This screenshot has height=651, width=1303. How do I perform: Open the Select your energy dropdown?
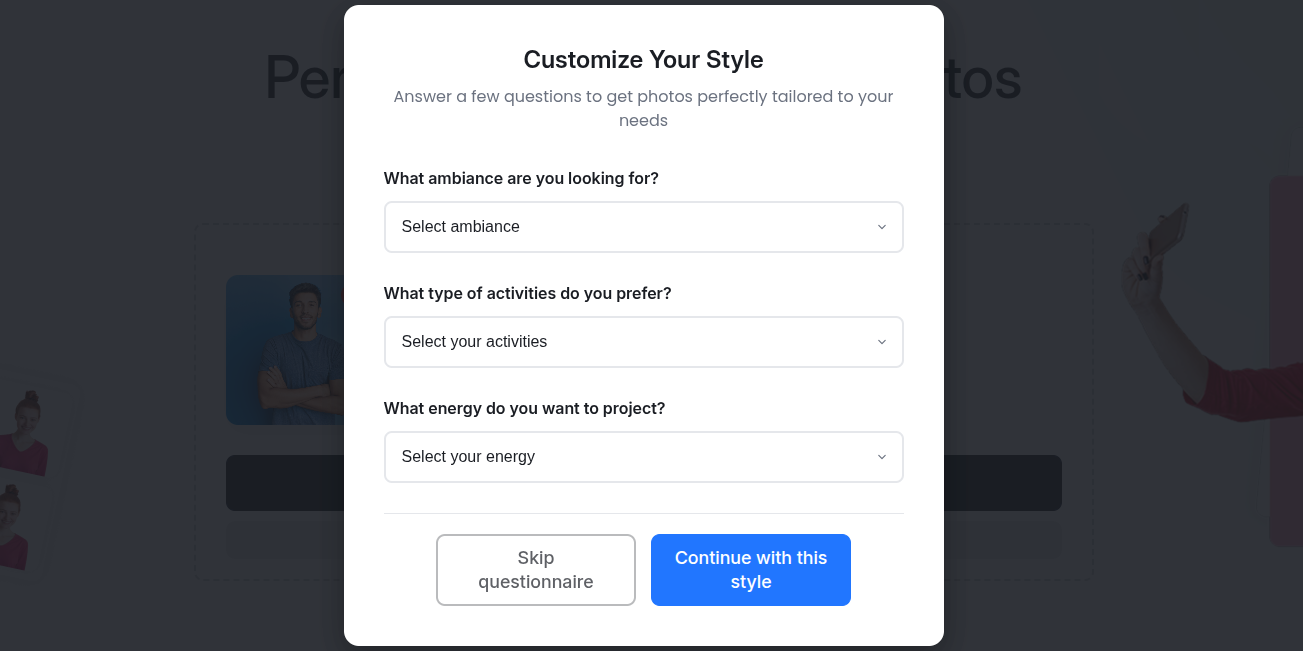pos(643,457)
